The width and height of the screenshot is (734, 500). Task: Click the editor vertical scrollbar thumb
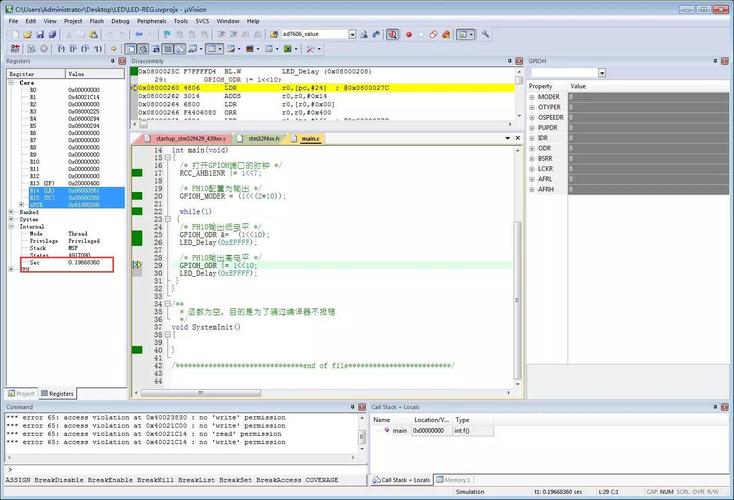coord(517,300)
